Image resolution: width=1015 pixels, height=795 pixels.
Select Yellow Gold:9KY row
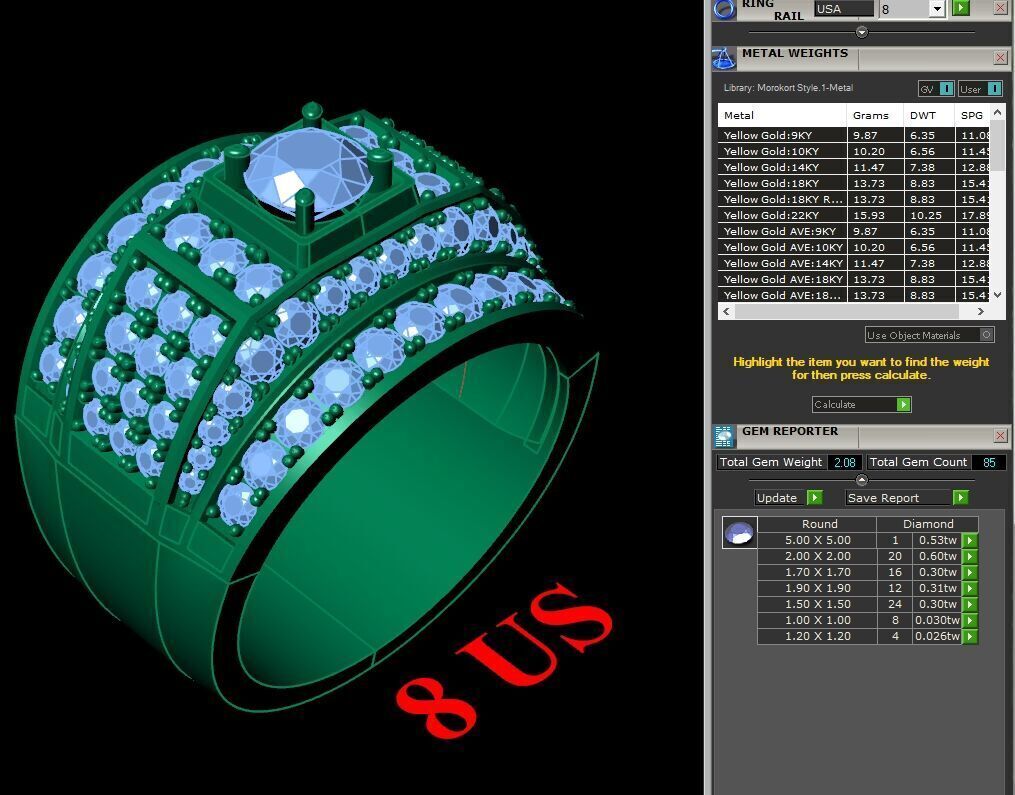point(854,135)
